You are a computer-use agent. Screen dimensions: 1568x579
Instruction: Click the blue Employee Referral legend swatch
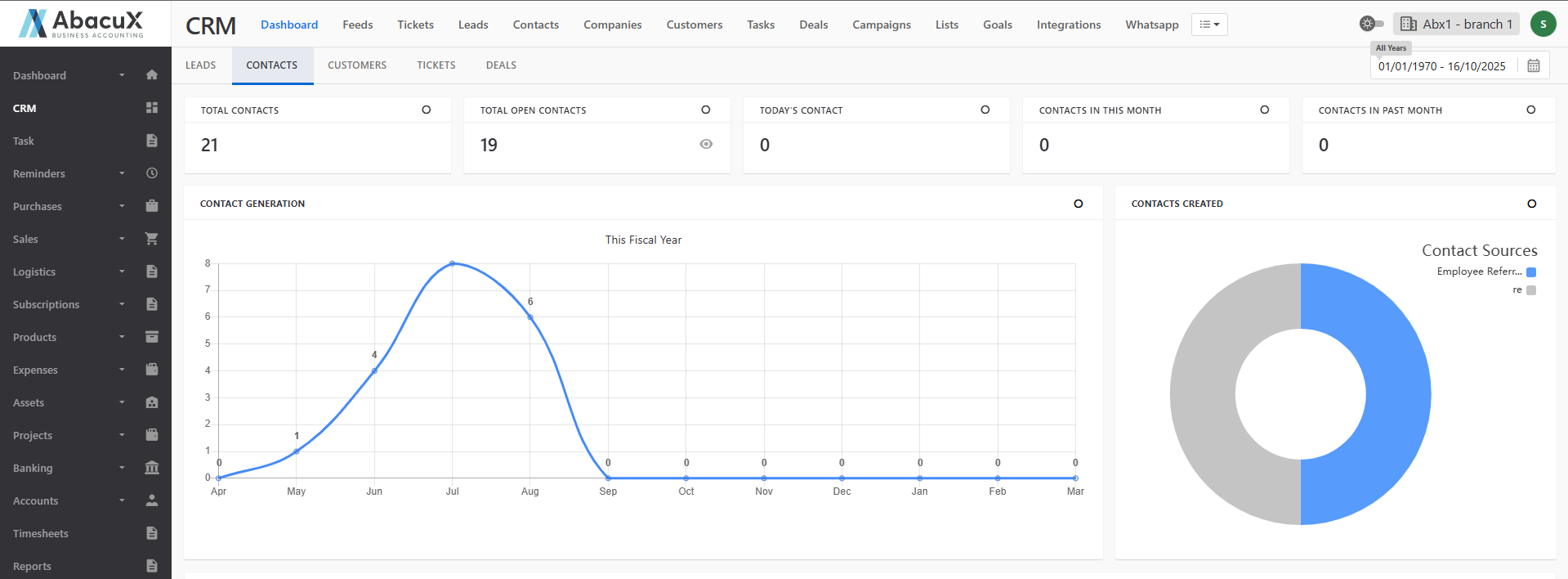click(1531, 272)
